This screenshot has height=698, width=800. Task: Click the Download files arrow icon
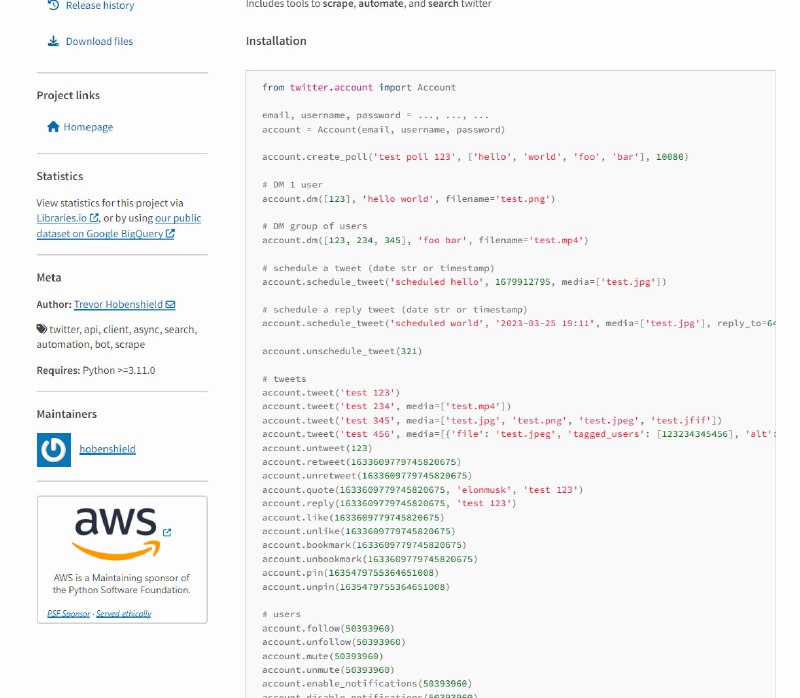53,42
